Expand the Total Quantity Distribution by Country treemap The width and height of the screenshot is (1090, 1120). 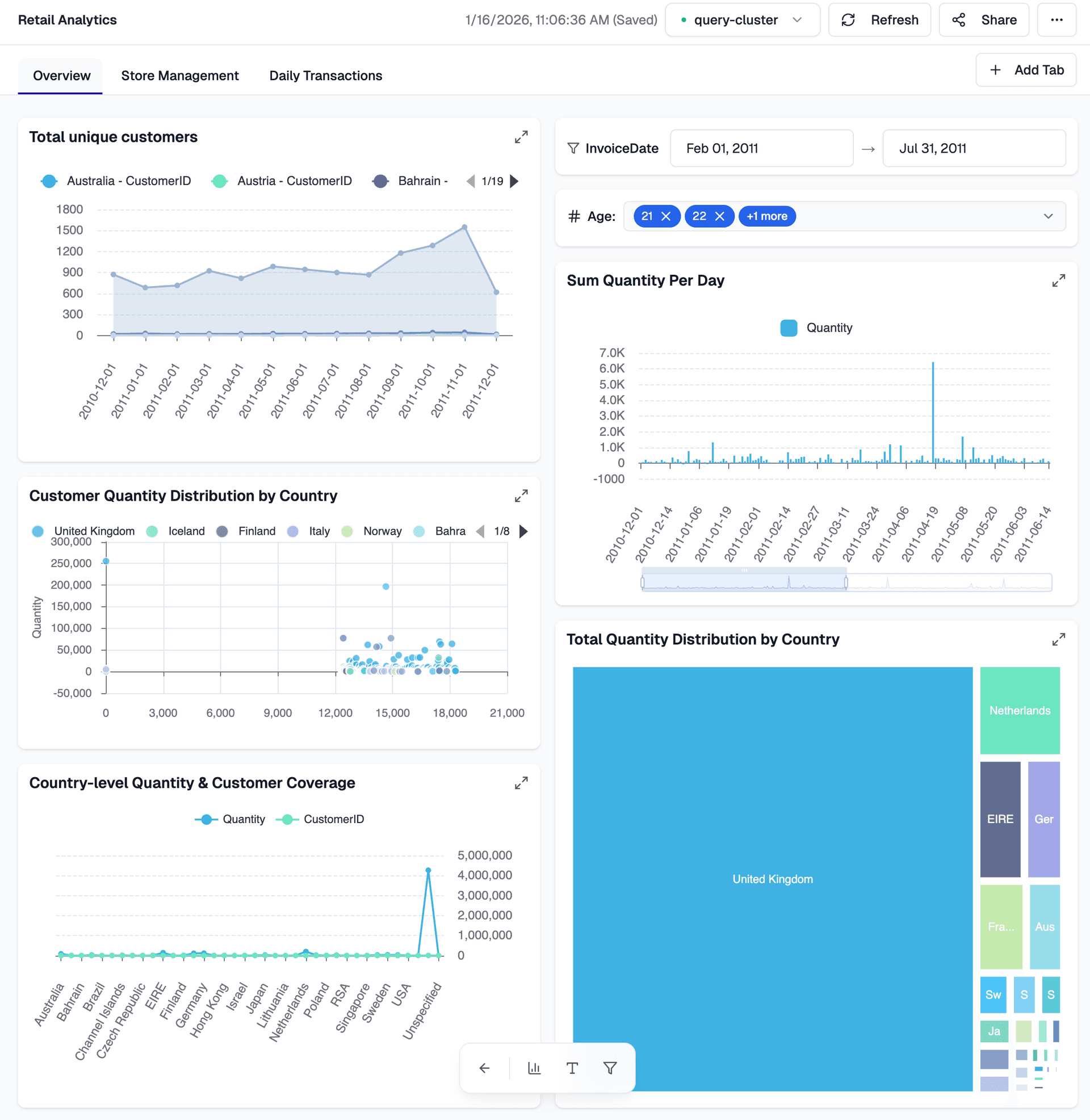point(1059,639)
